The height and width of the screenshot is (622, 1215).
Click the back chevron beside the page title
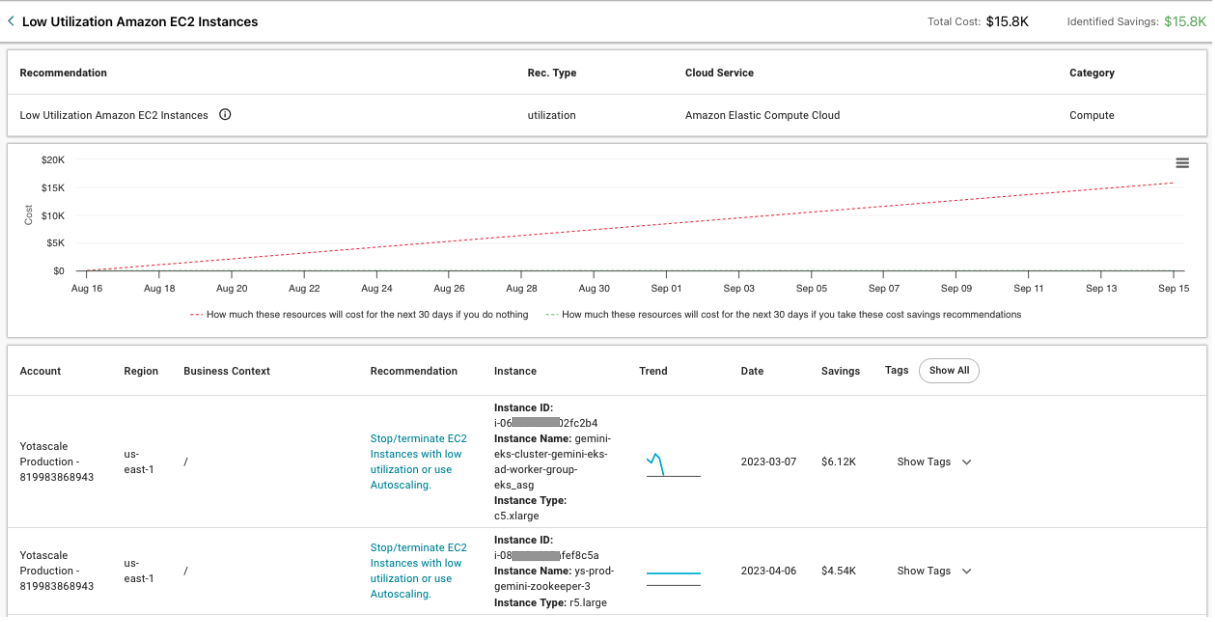click(x=11, y=21)
